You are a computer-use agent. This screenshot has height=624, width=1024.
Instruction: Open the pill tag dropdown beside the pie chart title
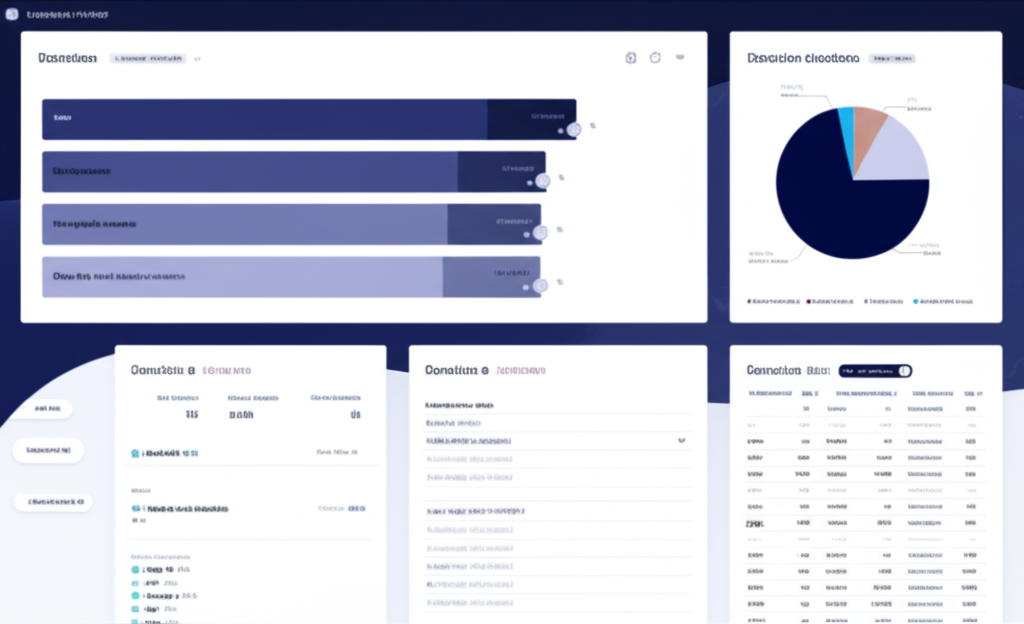pos(893,59)
